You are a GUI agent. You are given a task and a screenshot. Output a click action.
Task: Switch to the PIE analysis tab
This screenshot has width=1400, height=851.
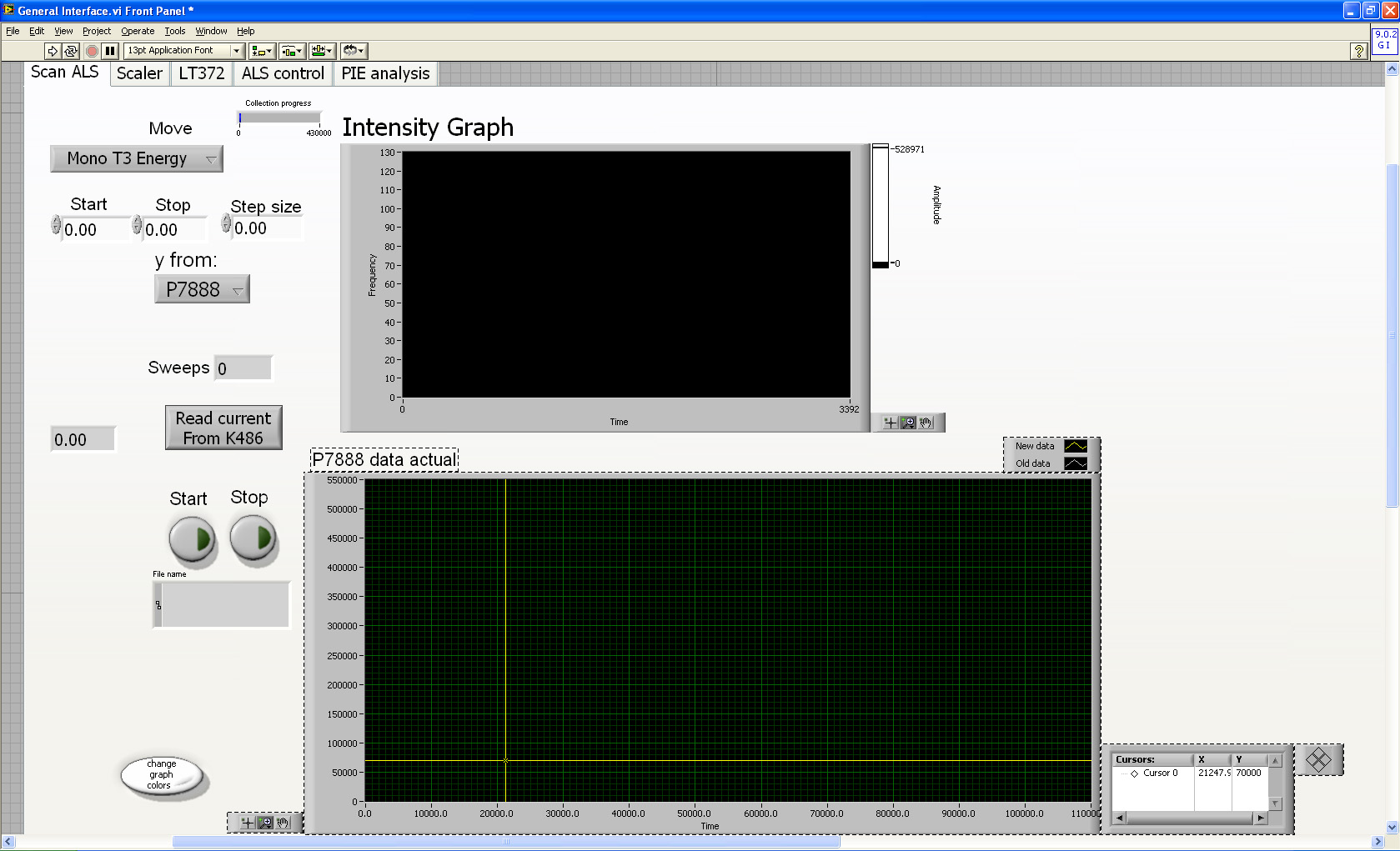(x=385, y=73)
